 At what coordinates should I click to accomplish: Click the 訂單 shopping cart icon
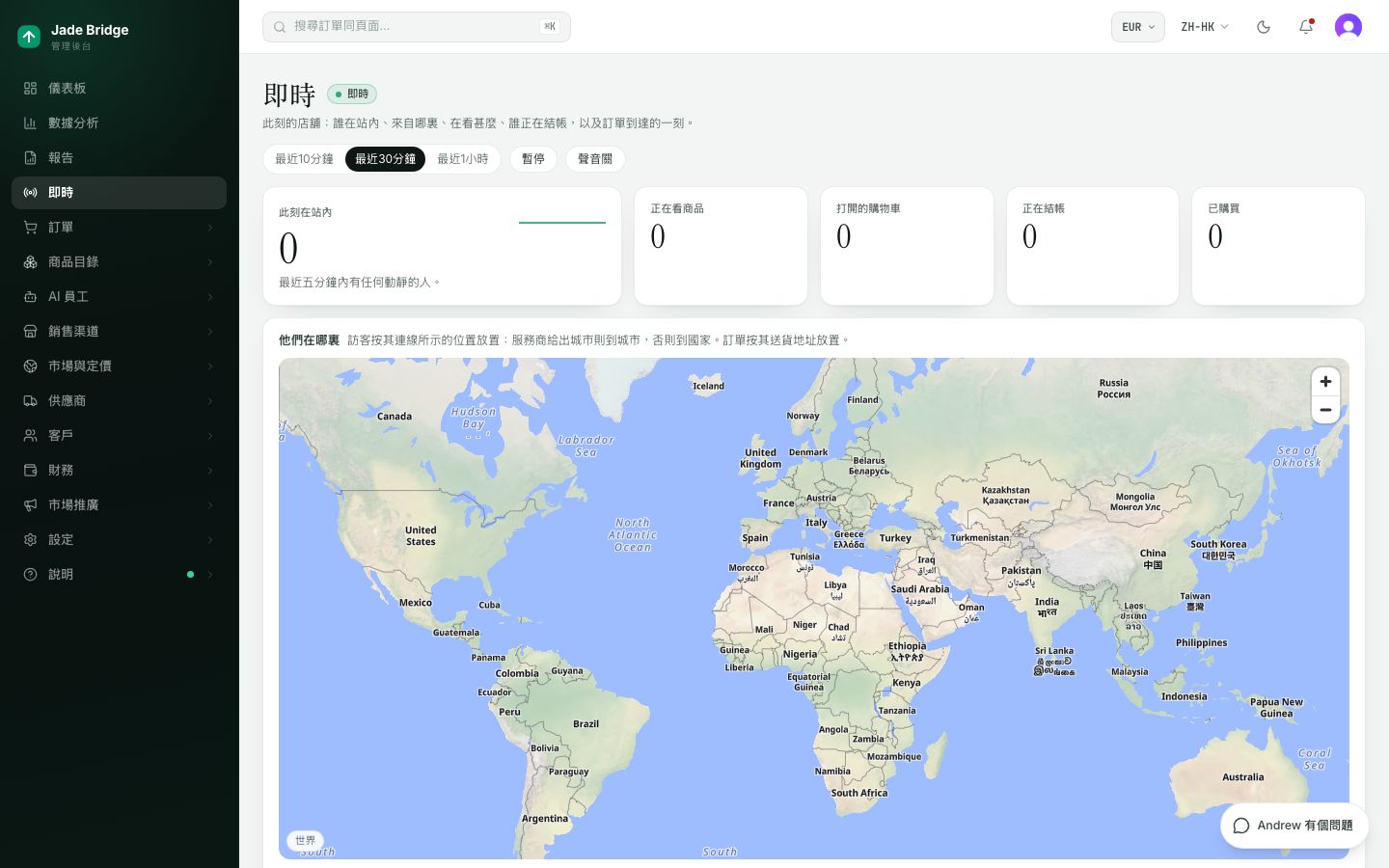(31, 228)
